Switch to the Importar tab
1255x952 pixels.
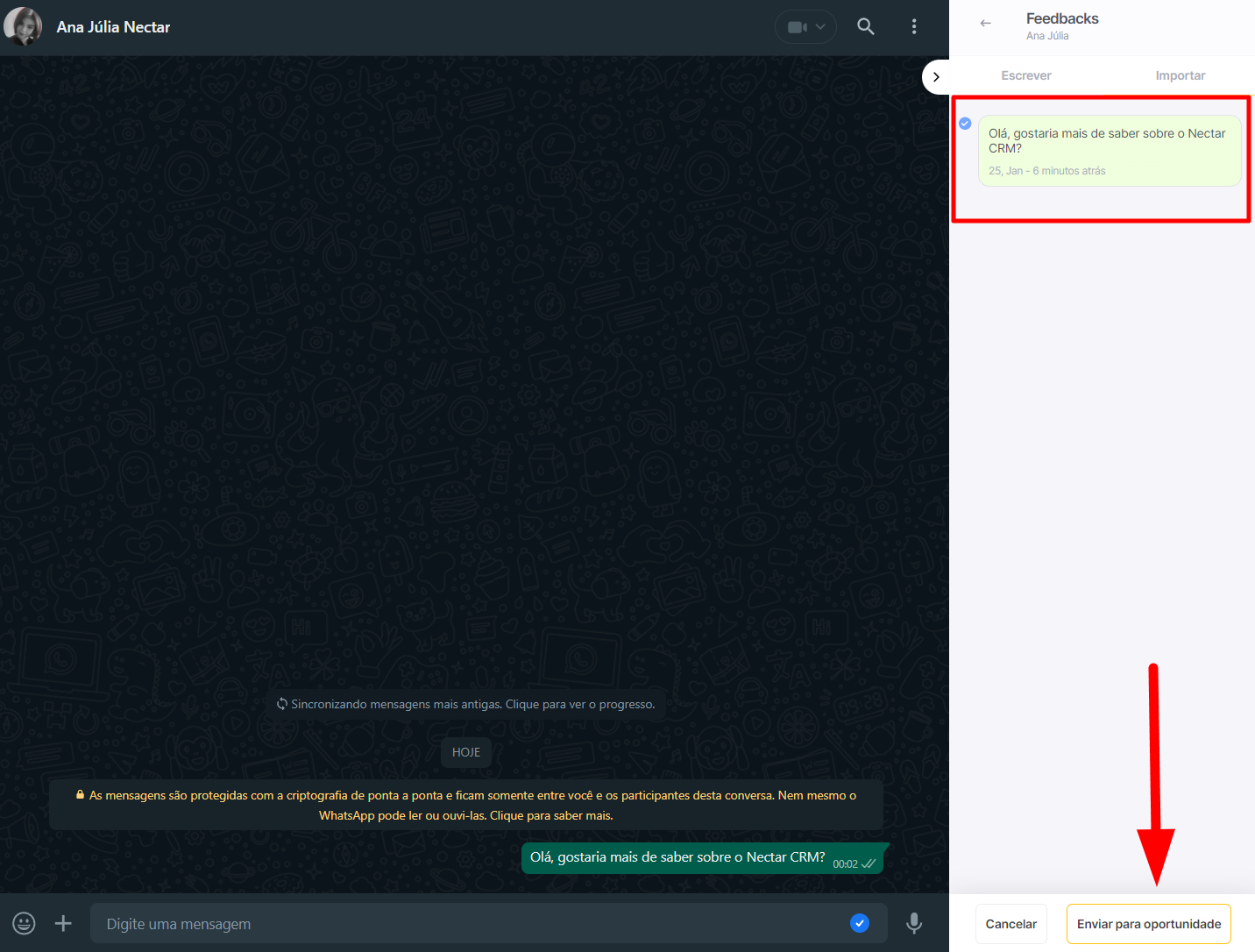coord(1181,75)
